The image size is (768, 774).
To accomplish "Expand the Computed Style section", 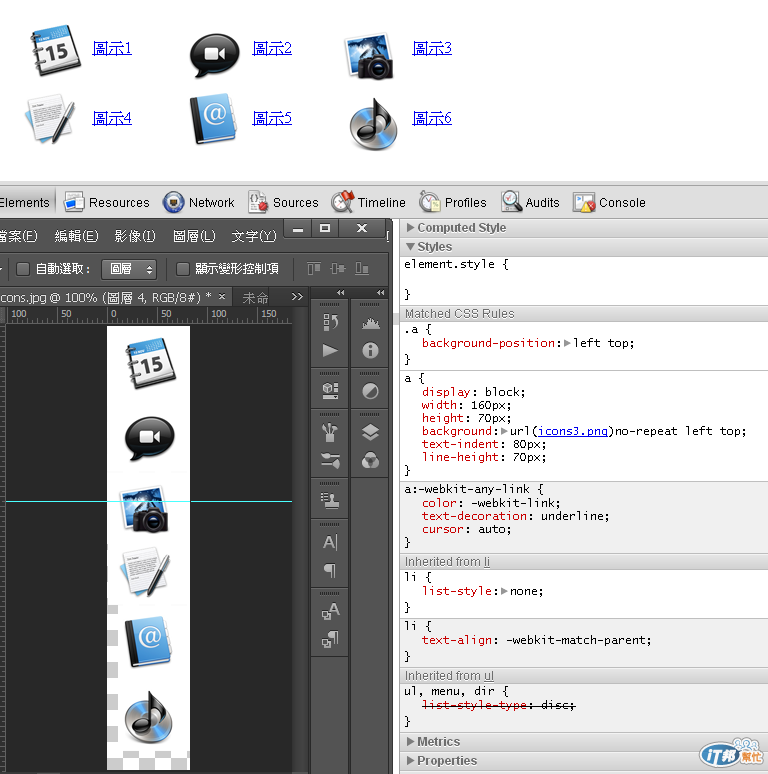I will click(410, 228).
